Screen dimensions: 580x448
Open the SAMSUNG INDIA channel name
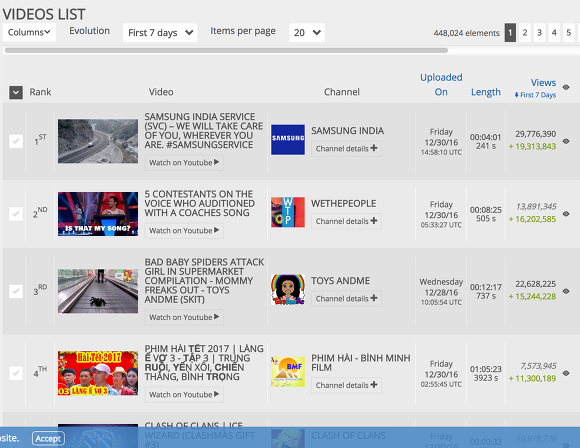(x=347, y=131)
